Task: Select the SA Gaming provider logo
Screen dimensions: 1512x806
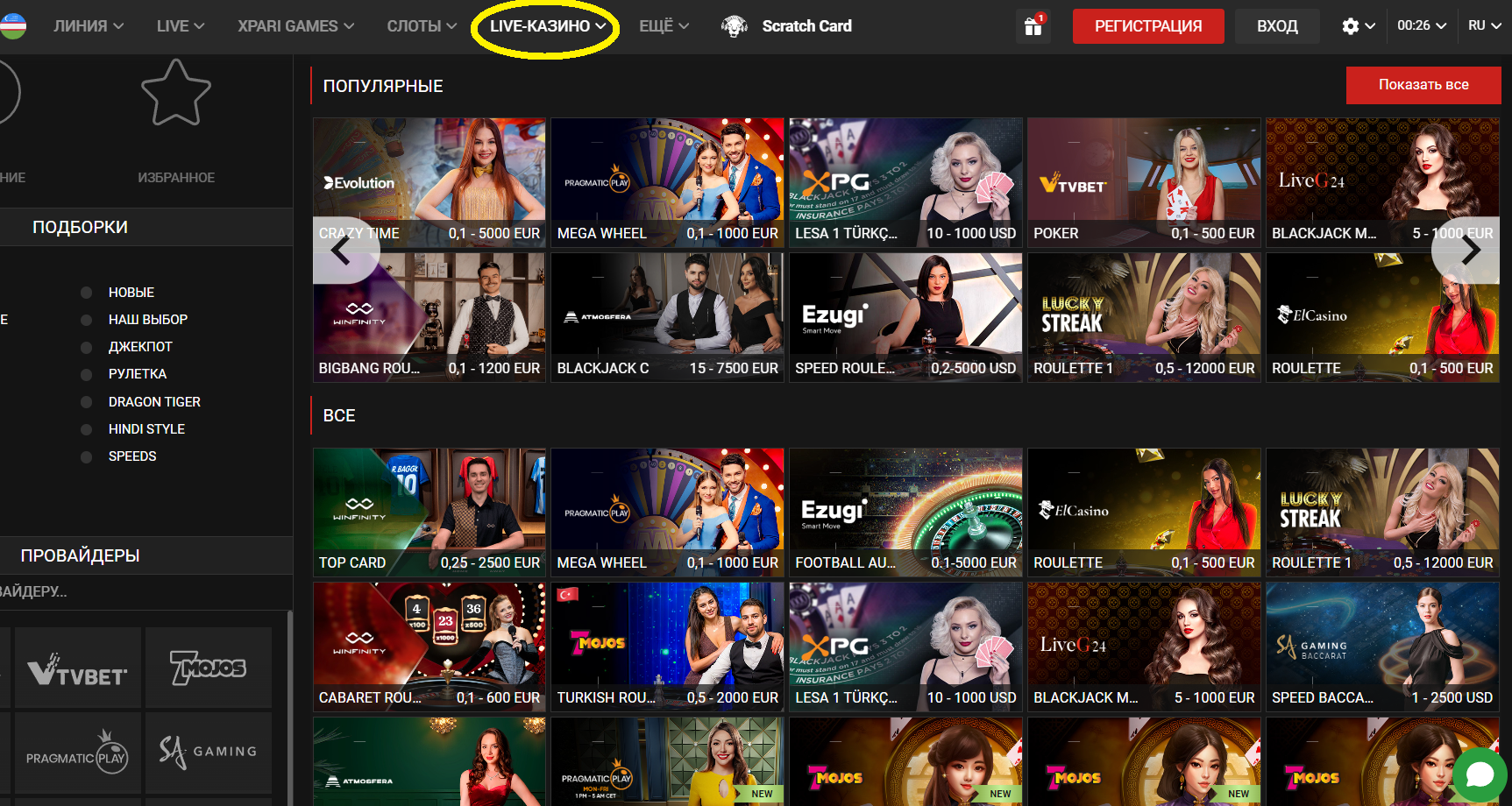Action: [x=208, y=753]
